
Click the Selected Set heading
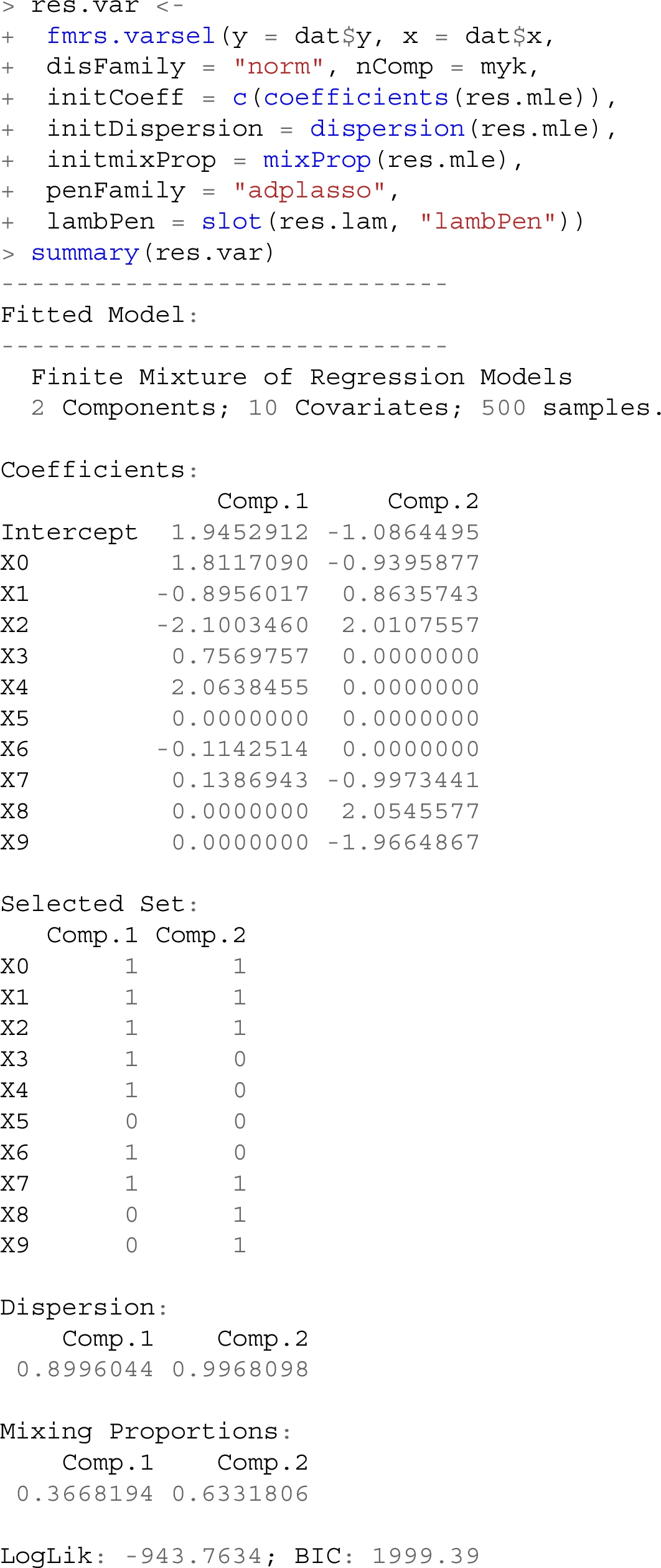100,904
